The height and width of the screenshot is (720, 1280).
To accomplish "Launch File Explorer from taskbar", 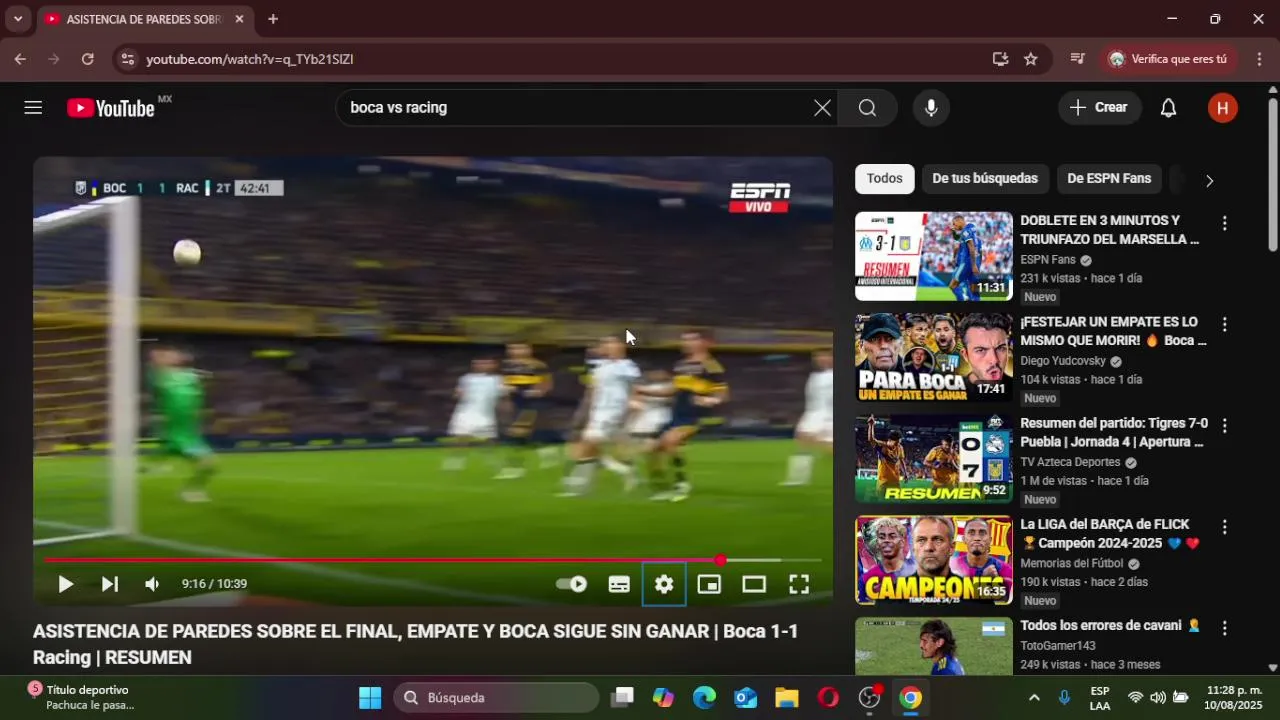I will pyautogui.click(x=787, y=698).
